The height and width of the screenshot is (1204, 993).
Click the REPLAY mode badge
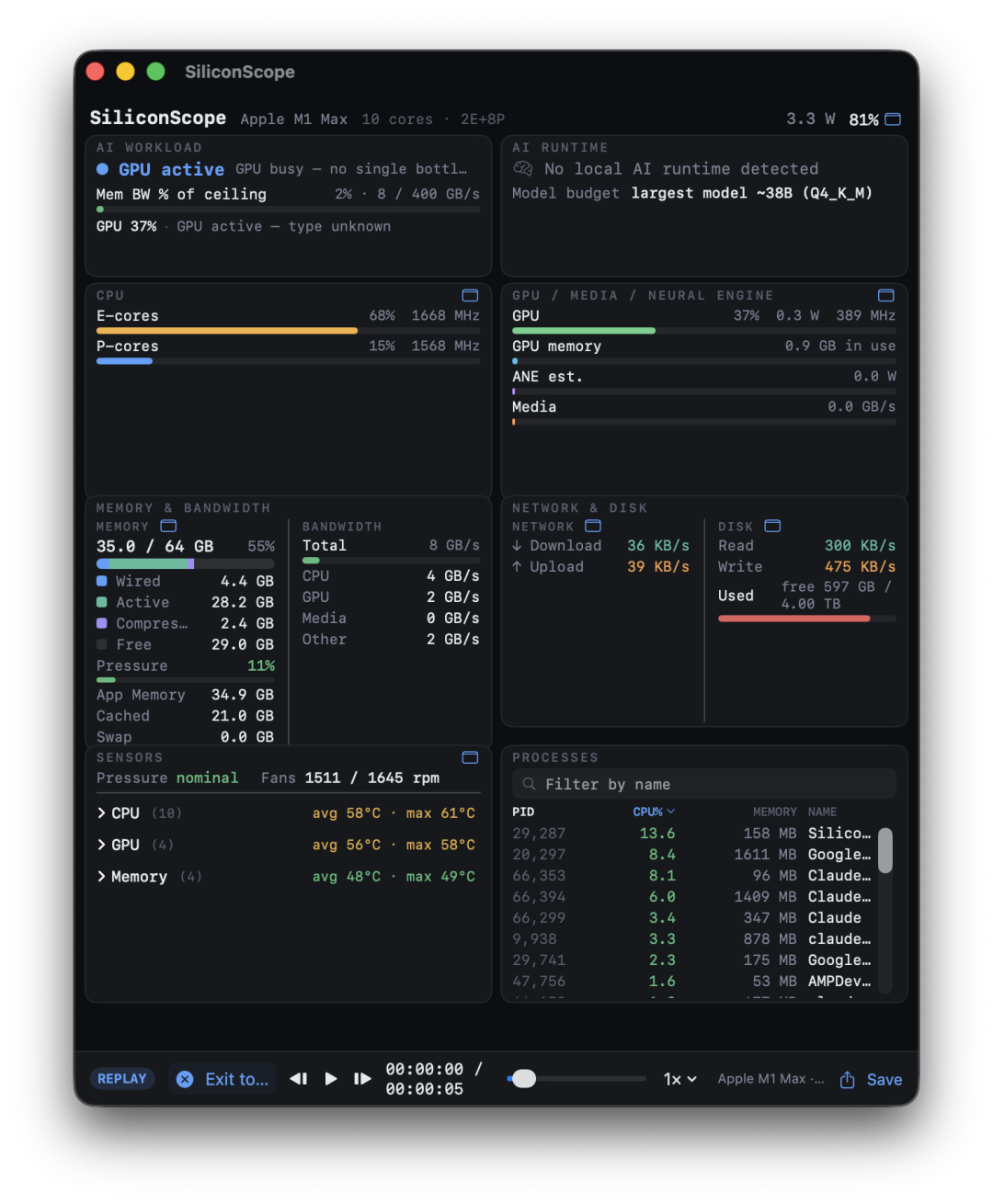[122, 1079]
